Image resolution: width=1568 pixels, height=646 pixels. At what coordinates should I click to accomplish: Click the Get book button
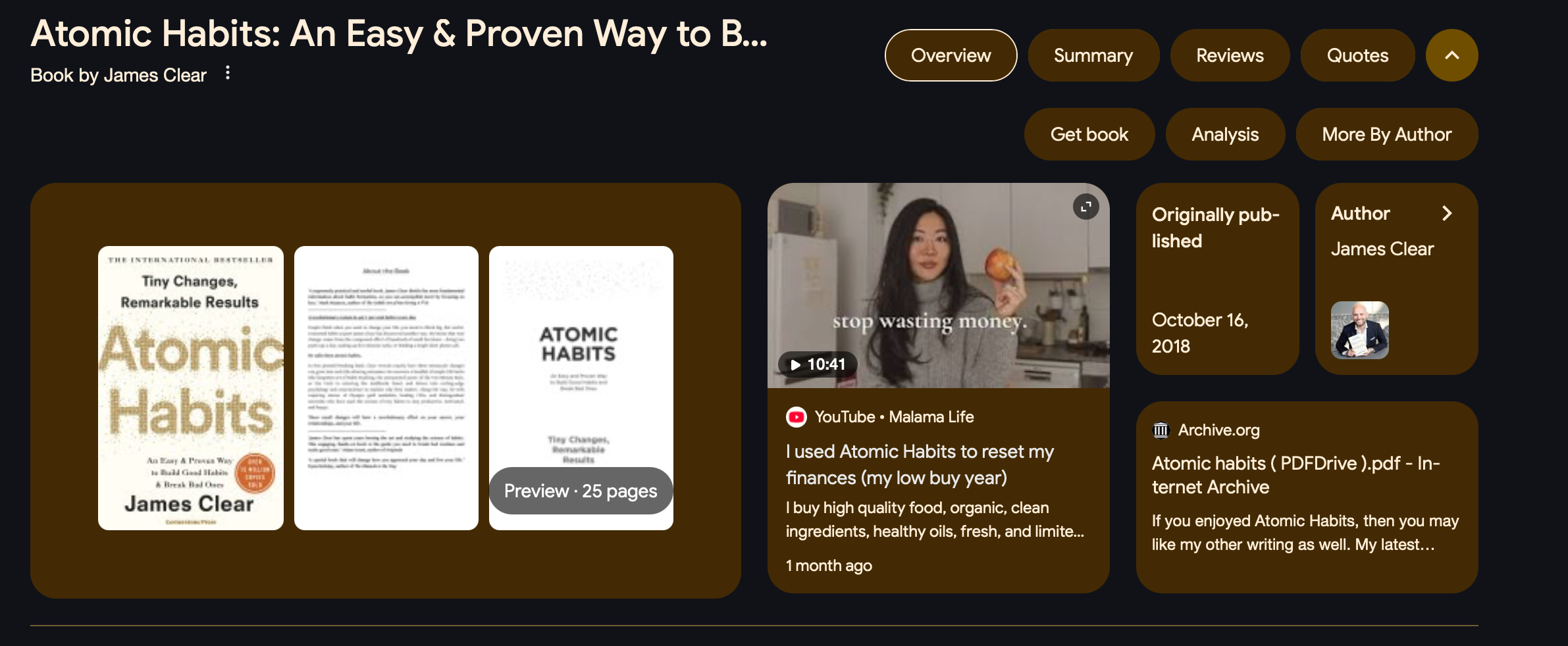click(x=1089, y=134)
